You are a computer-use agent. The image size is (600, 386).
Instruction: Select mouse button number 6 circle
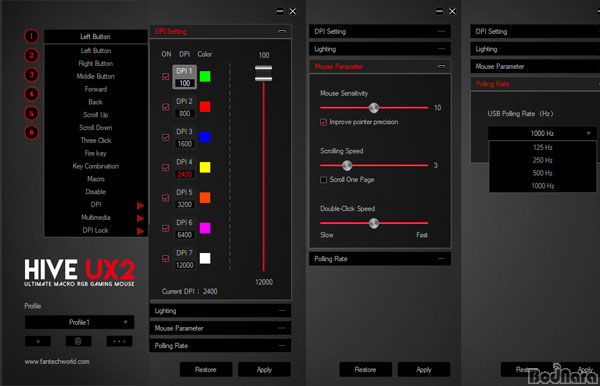(x=31, y=132)
